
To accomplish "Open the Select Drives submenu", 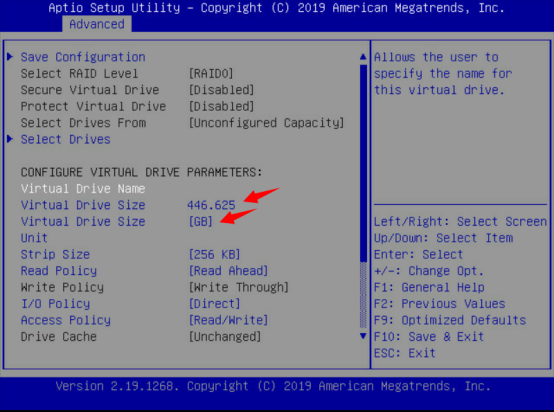I will 65,139.
